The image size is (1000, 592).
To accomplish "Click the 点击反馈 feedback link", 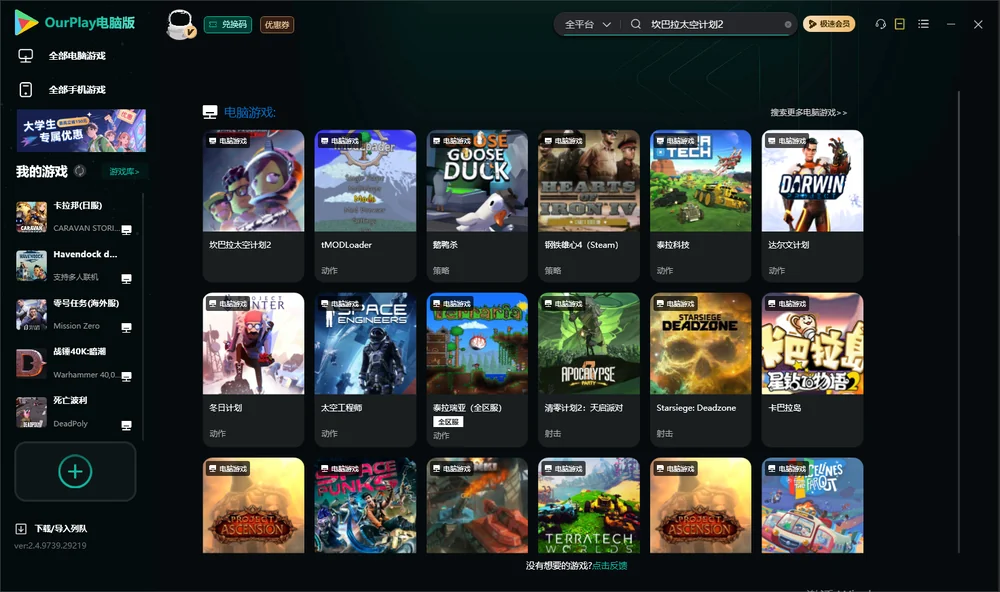I will [x=610, y=565].
